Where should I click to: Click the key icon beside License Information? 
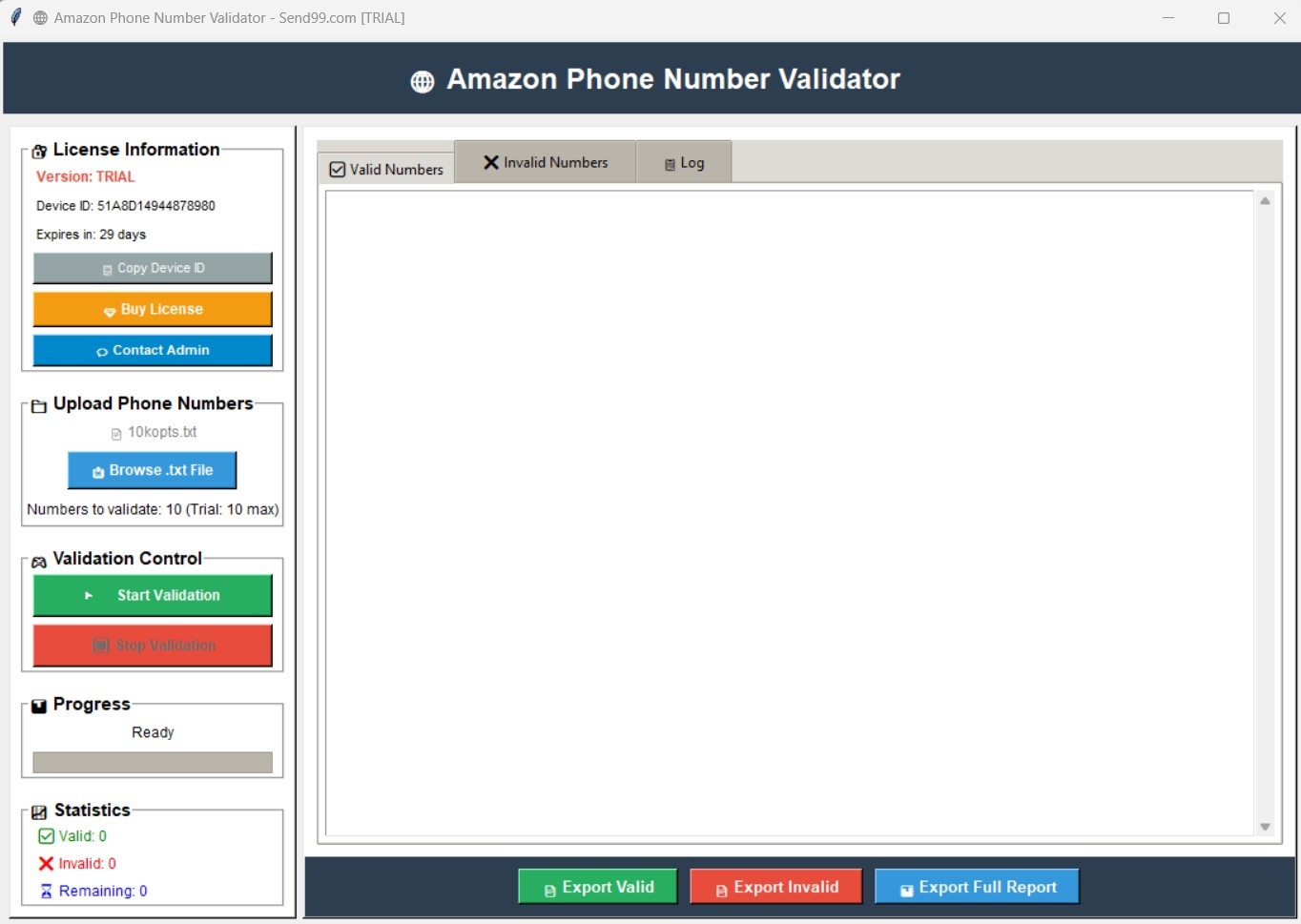coord(39,151)
